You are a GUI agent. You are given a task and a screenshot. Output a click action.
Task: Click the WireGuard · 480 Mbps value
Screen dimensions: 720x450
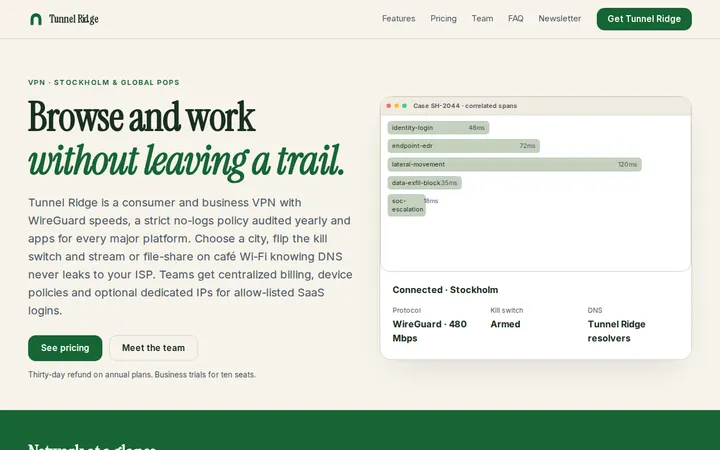(429, 331)
